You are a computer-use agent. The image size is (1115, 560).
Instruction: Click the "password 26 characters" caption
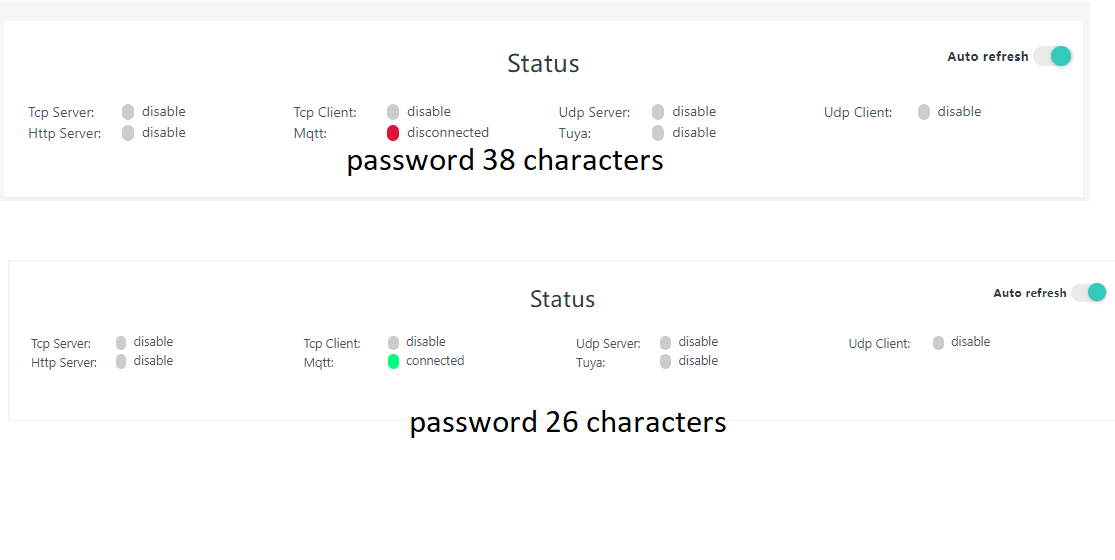(x=568, y=422)
